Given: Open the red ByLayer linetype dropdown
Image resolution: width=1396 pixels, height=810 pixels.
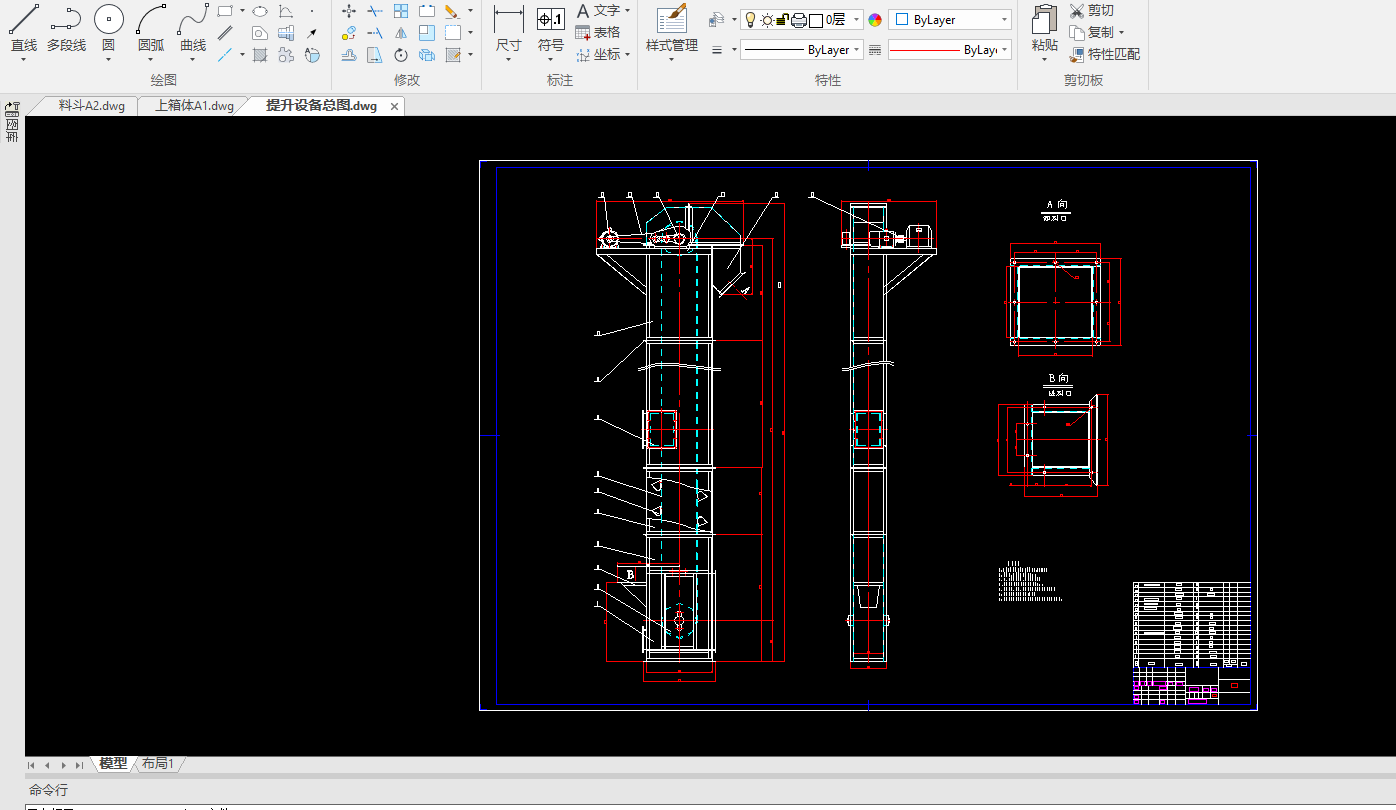Looking at the screenshot, I should (1003, 50).
